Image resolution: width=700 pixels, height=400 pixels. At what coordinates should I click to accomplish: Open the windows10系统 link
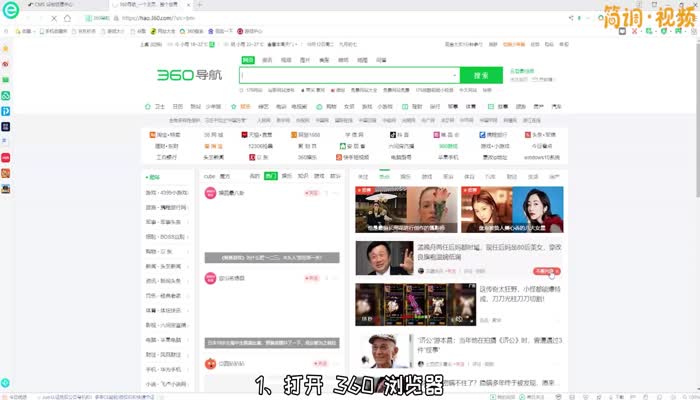coord(542,157)
